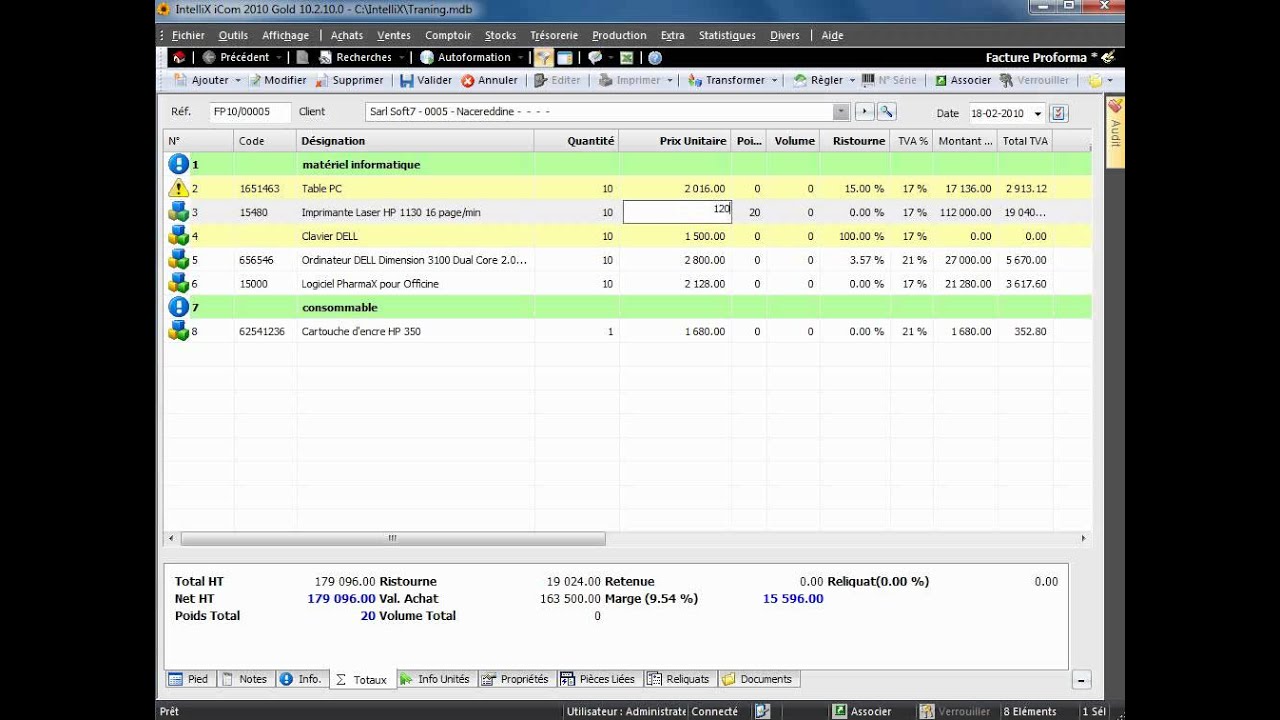Click the Réf. field FP10/00005
This screenshot has height=720, width=1280.
pos(250,112)
